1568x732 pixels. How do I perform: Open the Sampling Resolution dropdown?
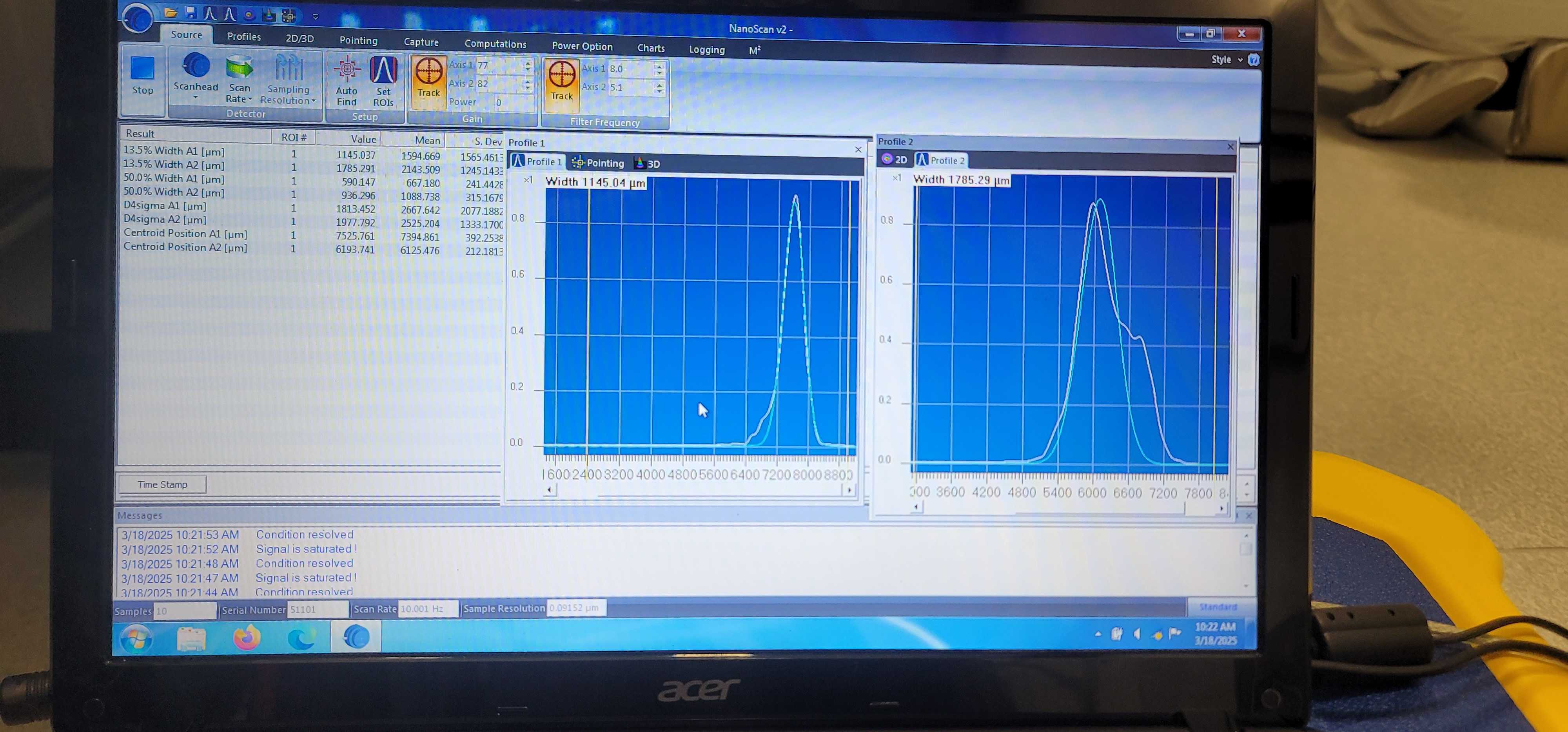click(x=288, y=80)
